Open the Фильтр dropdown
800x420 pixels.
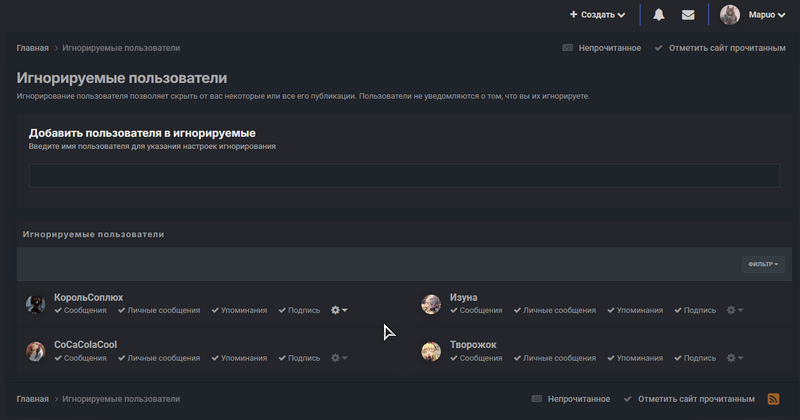pyautogui.click(x=762, y=264)
